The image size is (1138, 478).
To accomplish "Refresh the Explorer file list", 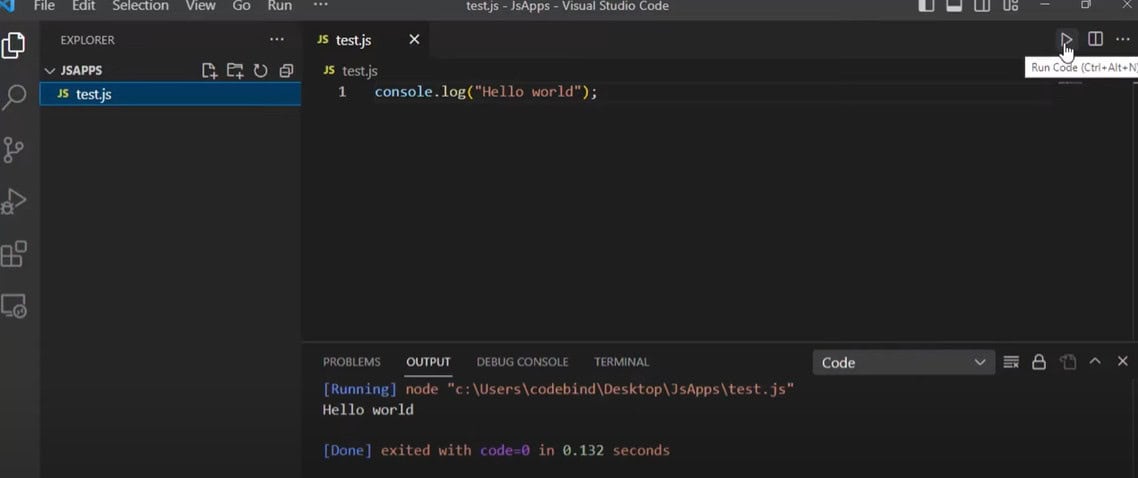I will click(261, 71).
